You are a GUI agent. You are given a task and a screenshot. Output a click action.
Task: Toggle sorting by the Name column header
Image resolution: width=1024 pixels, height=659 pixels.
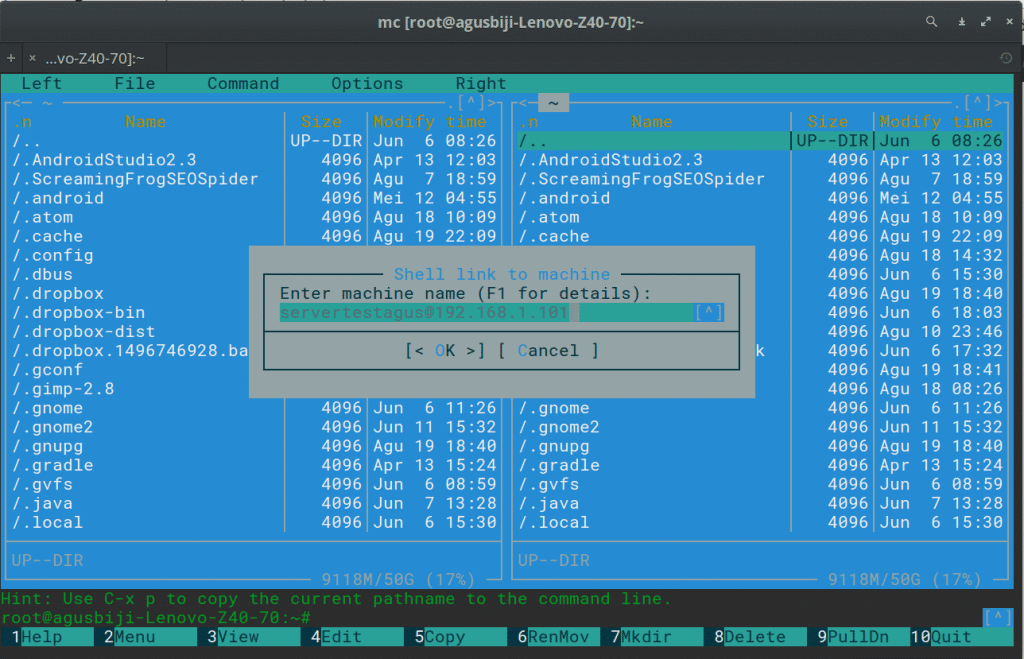[x=145, y=121]
